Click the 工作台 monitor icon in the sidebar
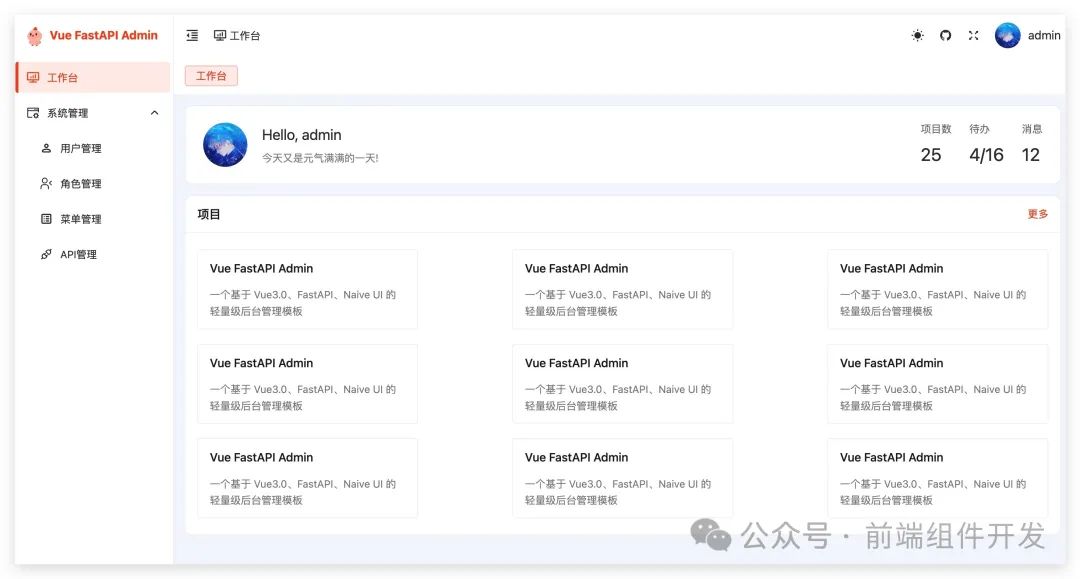 [33, 77]
